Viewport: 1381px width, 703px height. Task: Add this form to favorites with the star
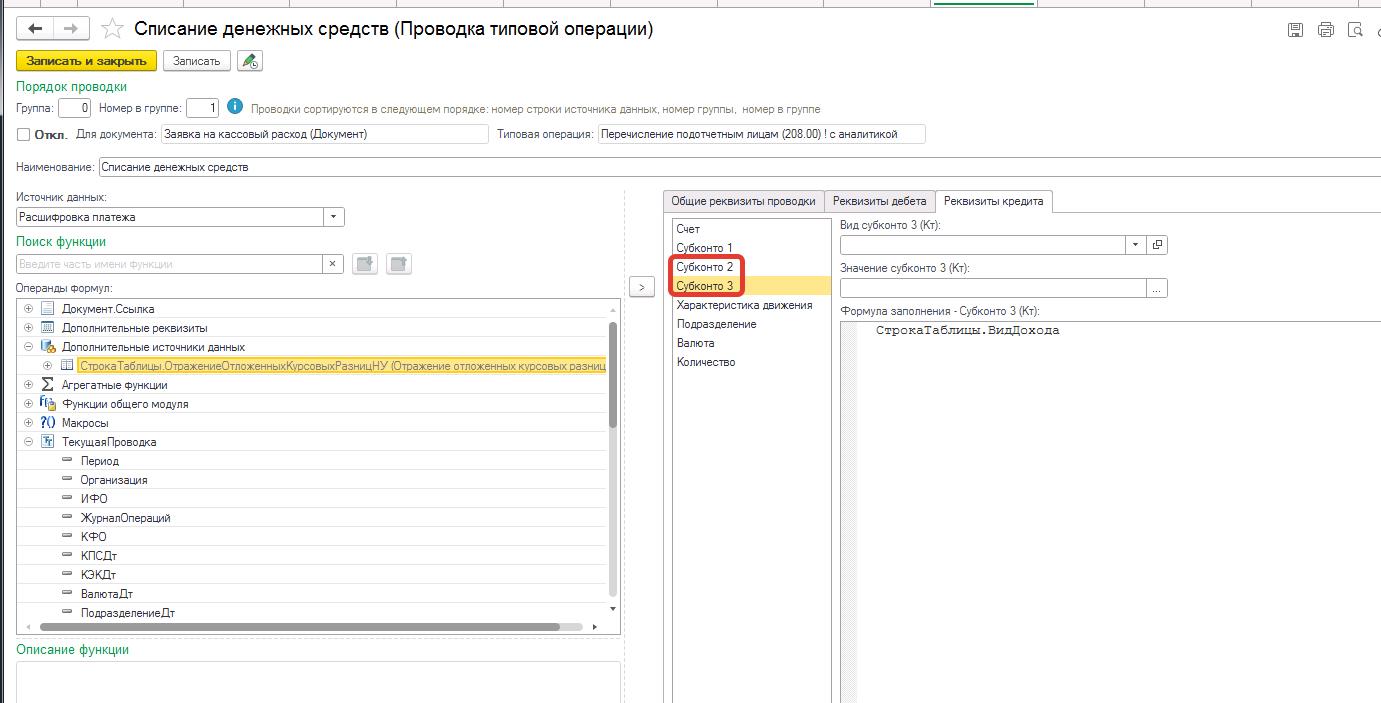[x=114, y=29]
